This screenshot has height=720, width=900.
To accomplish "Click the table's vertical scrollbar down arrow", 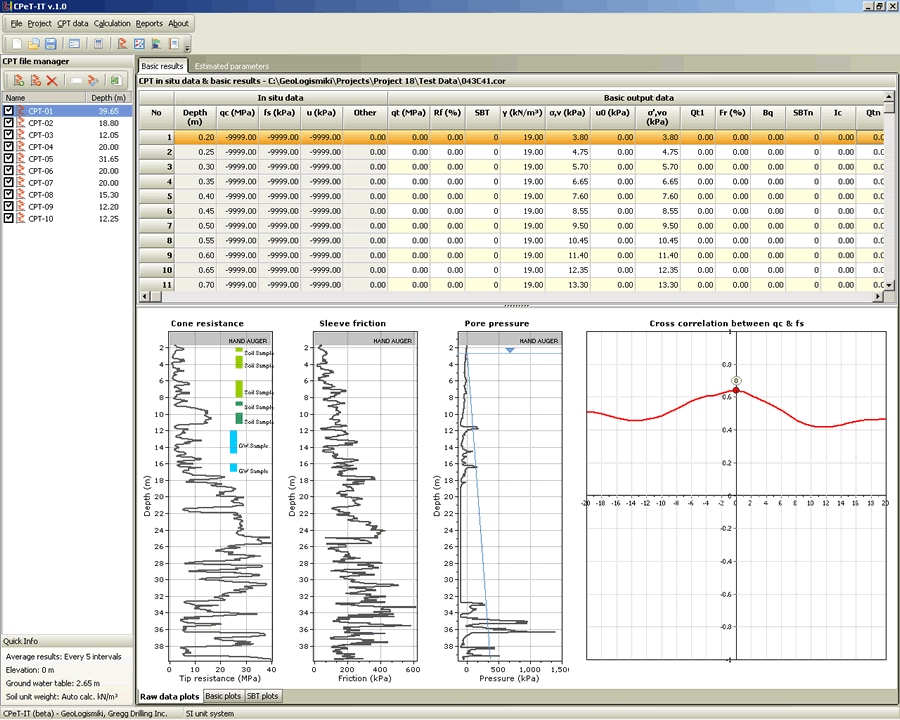I will (889, 285).
